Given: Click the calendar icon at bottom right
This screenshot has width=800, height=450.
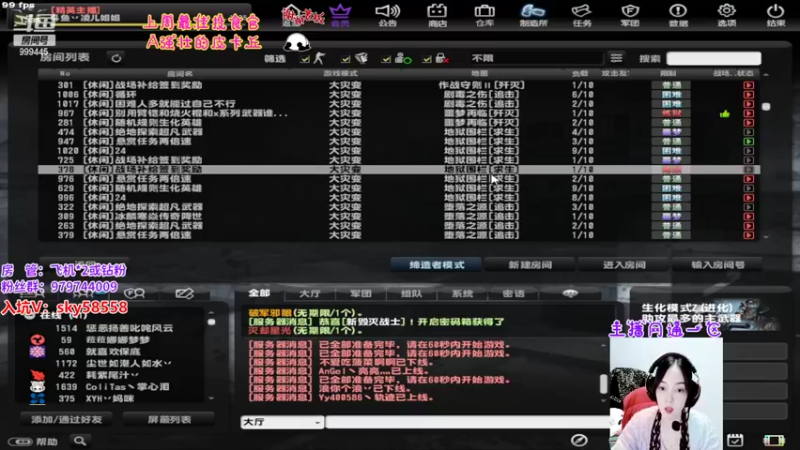Looking at the screenshot, I should [735, 440].
